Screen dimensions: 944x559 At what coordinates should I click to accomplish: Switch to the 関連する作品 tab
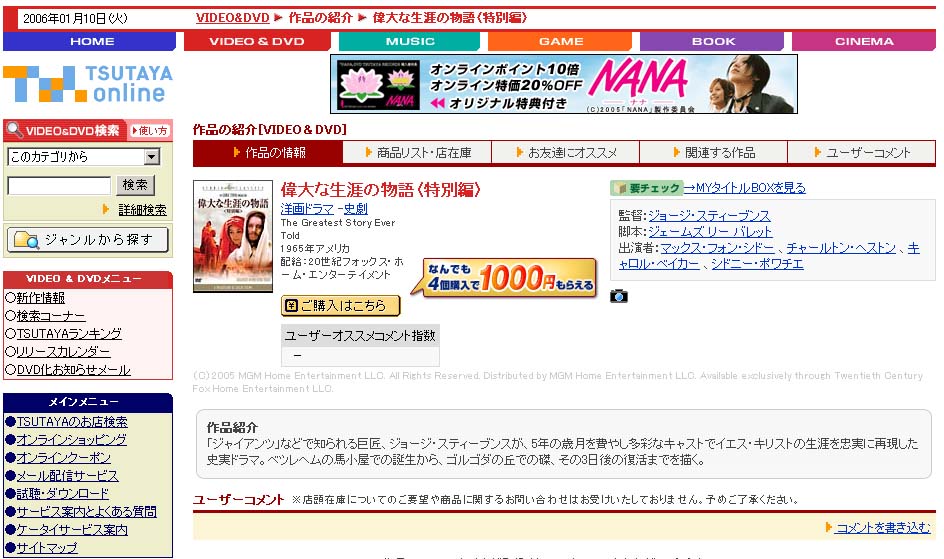(x=713, y=153)
